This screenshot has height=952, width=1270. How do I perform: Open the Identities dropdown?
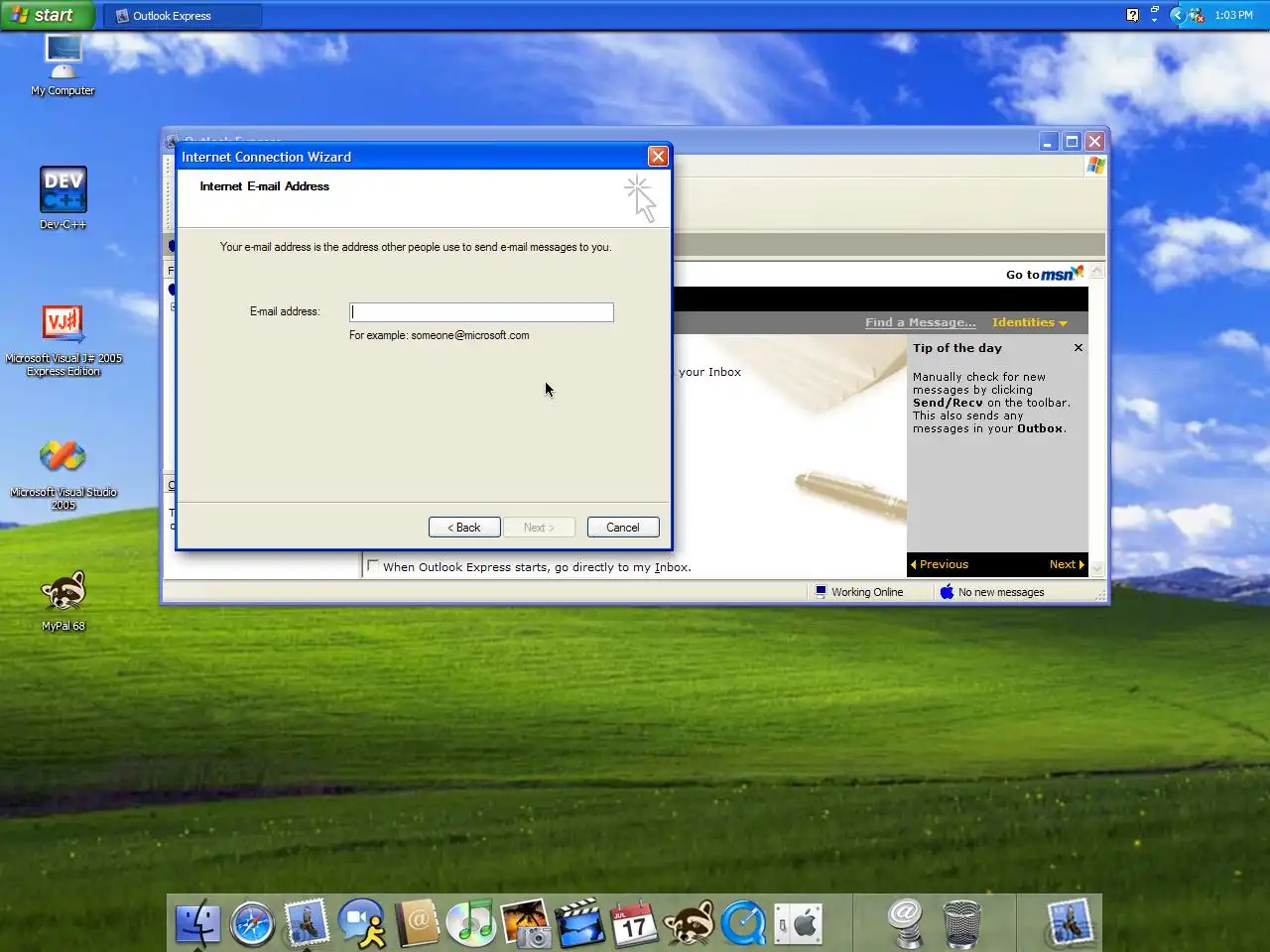[x=1030, y=322]
